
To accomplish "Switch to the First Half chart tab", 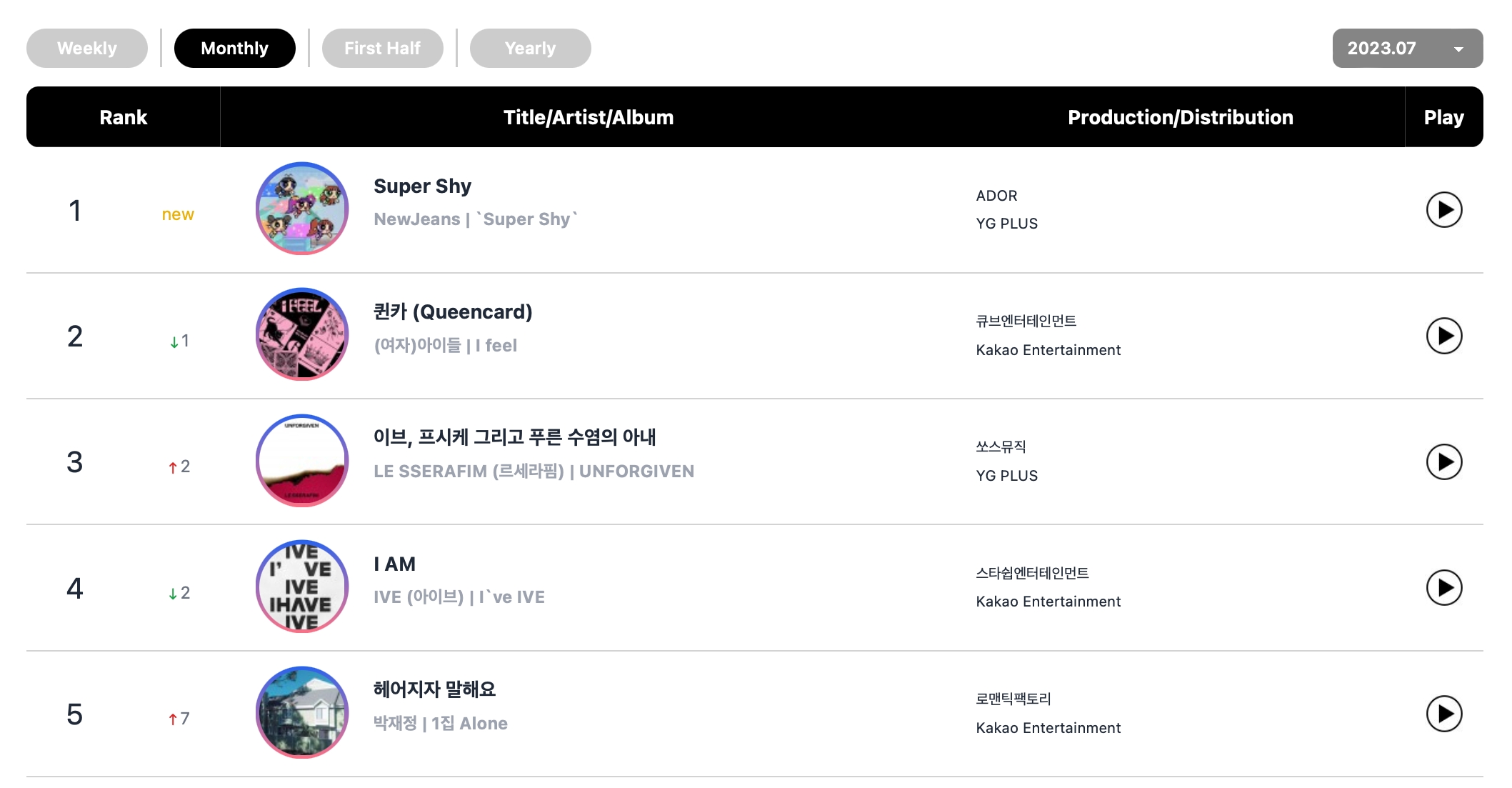I will (x=382, y=49).
